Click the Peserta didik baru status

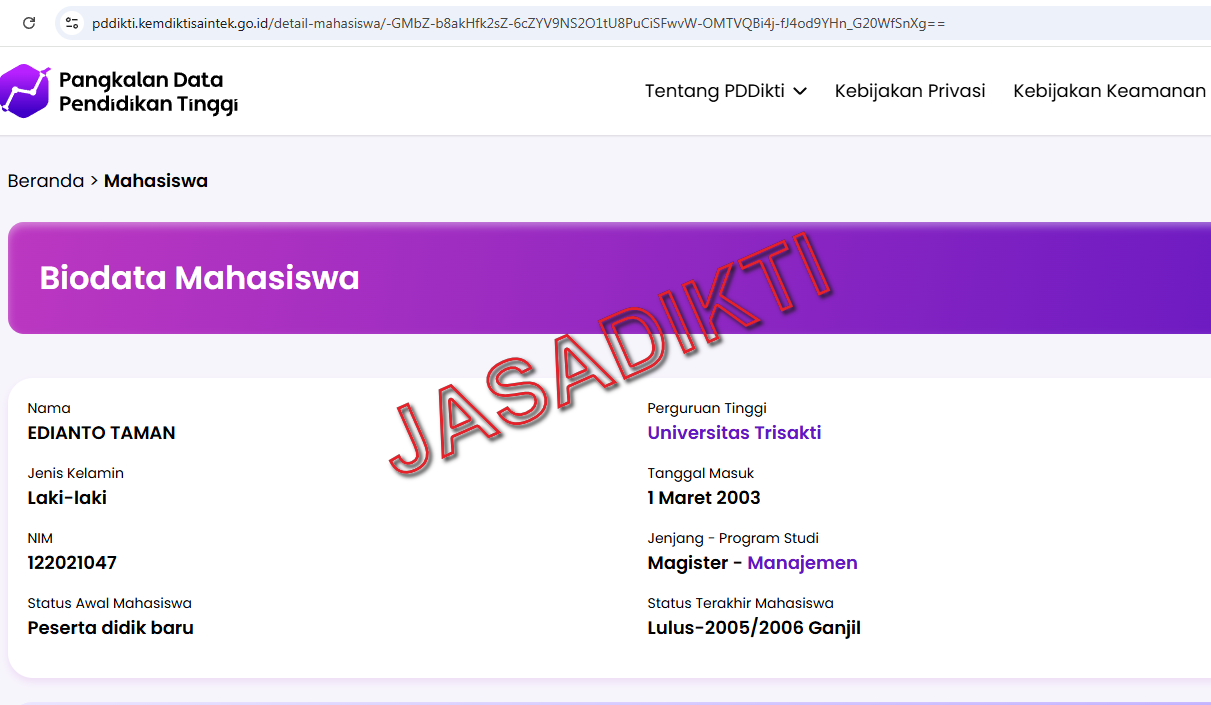110,628
